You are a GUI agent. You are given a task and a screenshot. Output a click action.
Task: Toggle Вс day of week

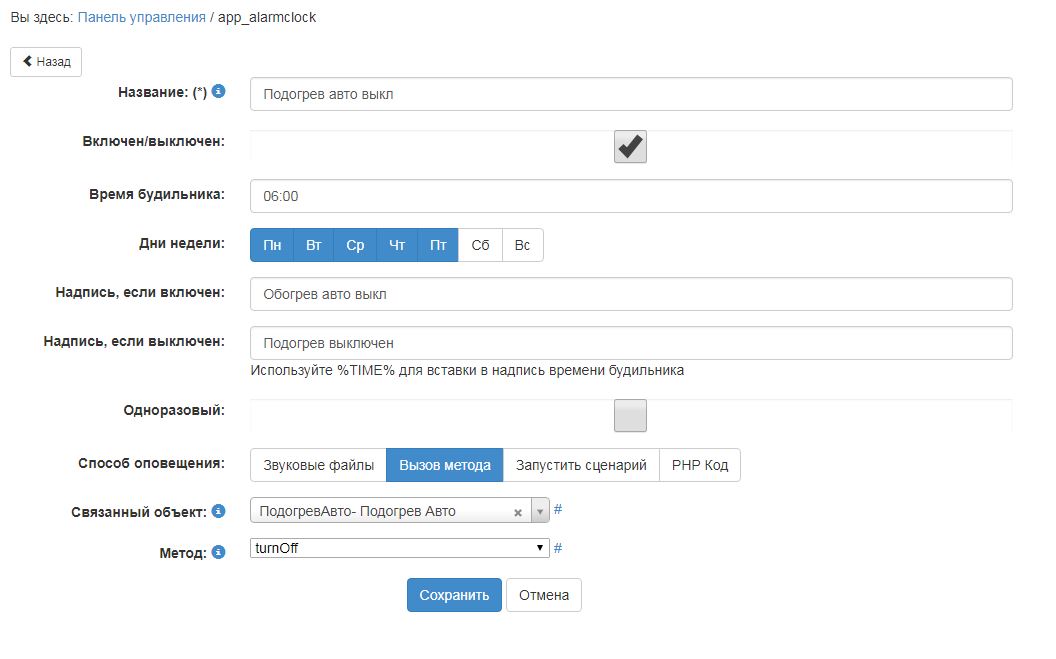(522, 245)
